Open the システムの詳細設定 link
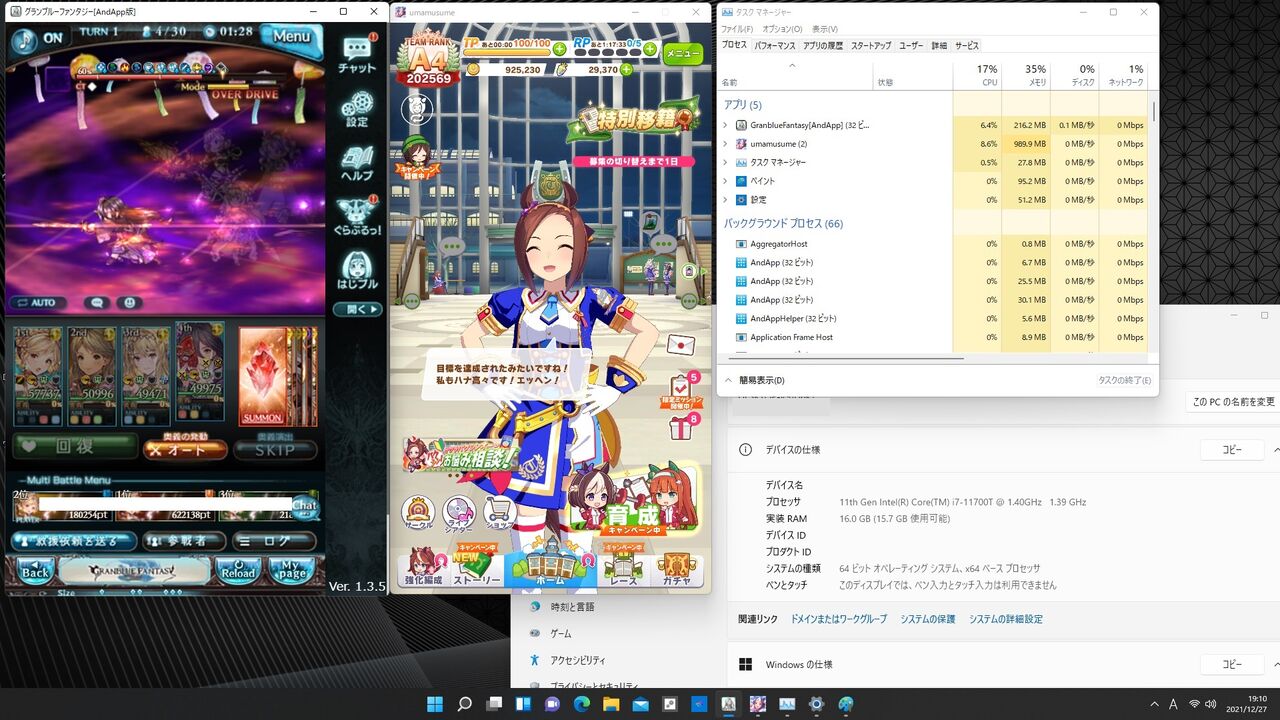1280x720 pixels. click(x=1005, y=619)
